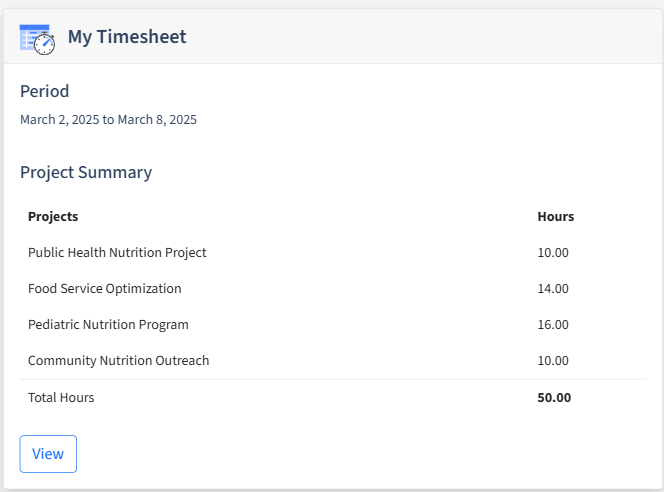
Task: Select the My Timesheet heading
Action: 127,37
